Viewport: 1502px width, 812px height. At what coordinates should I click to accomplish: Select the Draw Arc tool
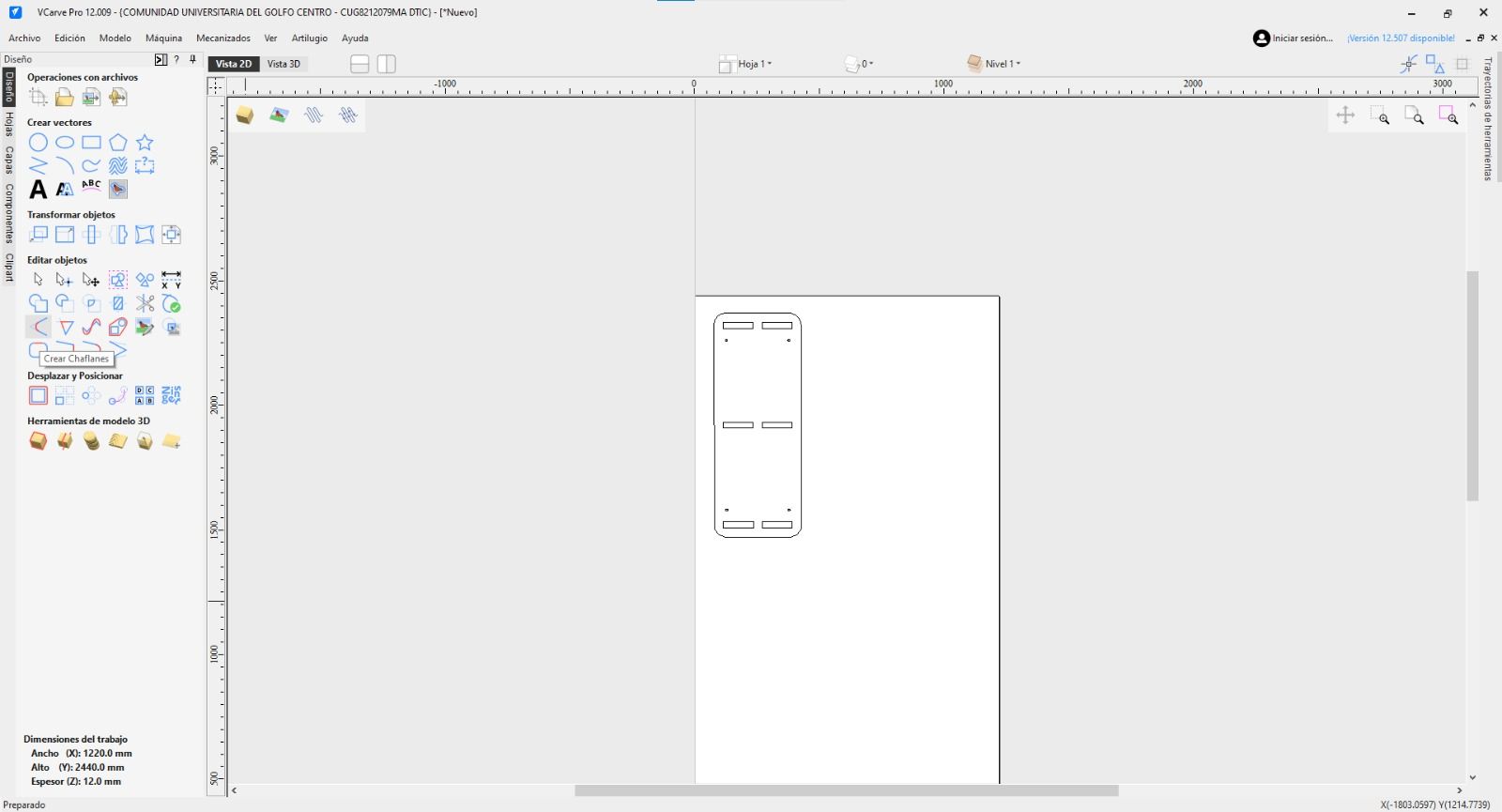coord(65,166)
